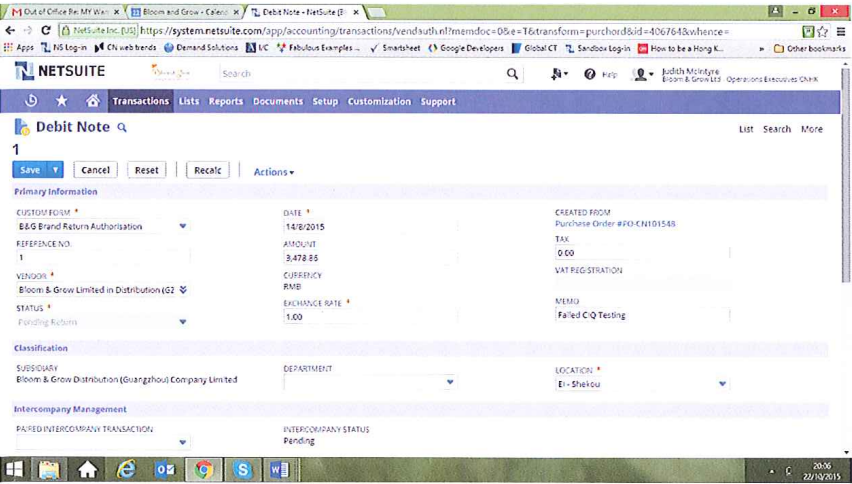Click the Recalc button
852x484 pixels.
pos(208,170)
